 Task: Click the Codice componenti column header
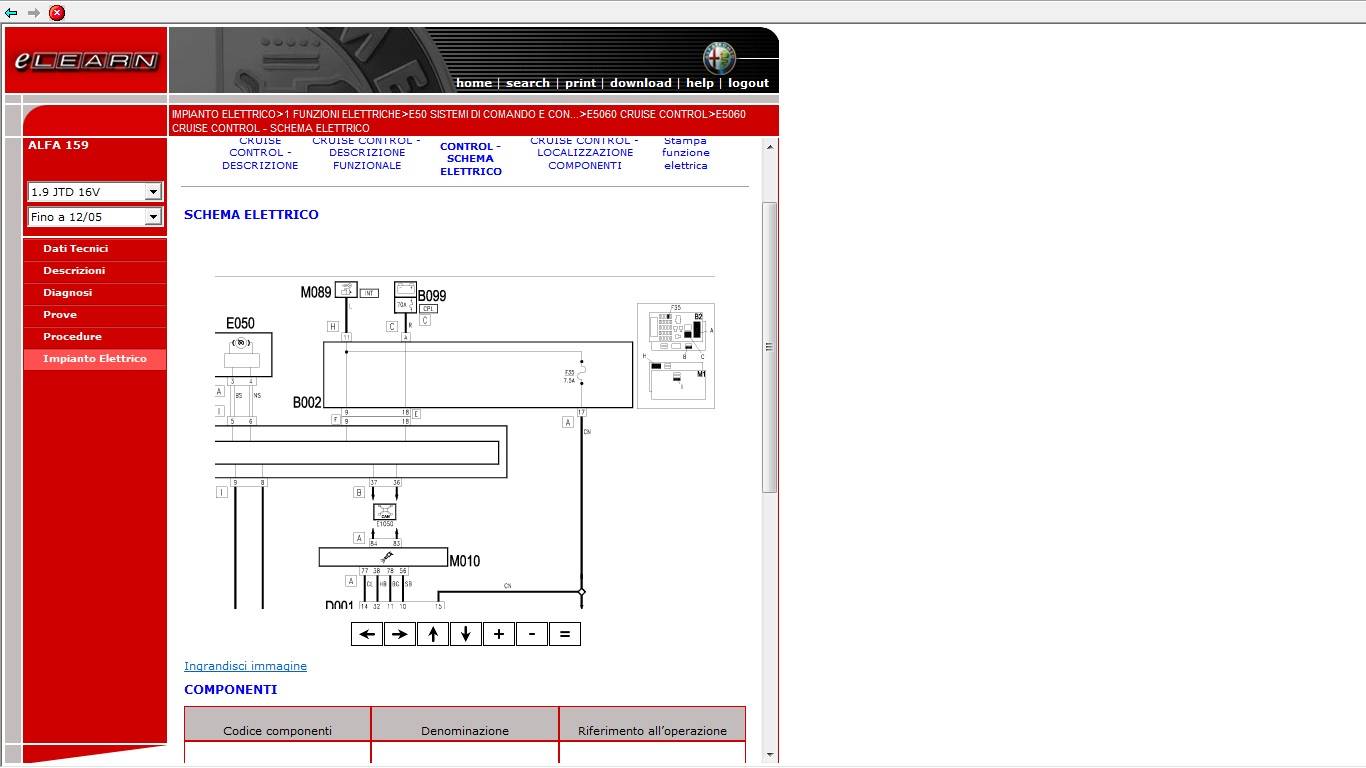tap(277, 724)
